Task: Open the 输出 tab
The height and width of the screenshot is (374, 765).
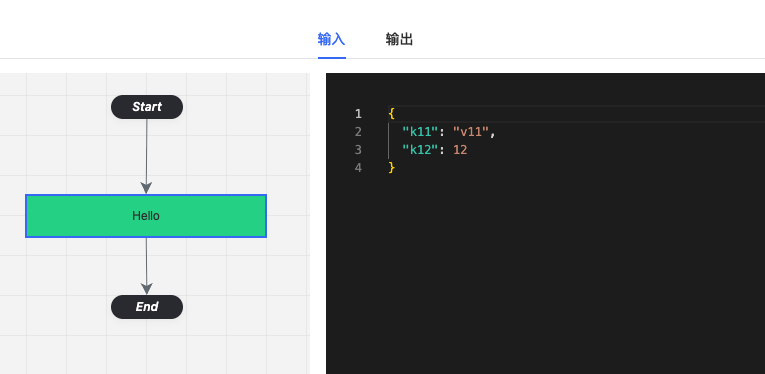Action: pyautogui.click(x=400, y=39)
